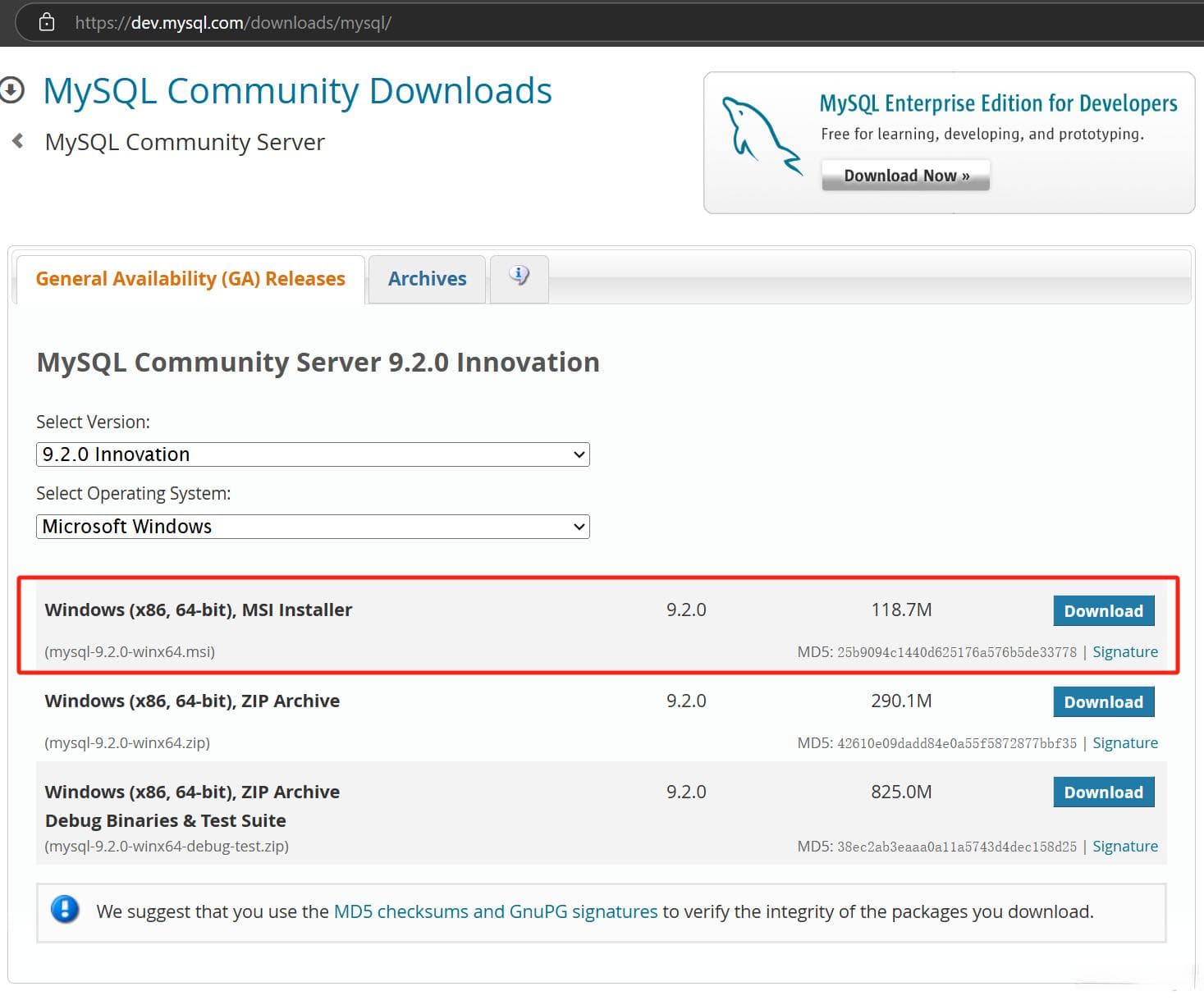The width and height of the screenshot is (1204, 1000).
Task: Click MySQL Community Server 9.2.0 Innovation heading
Action: pyautogui.click(x=318, y=362)
